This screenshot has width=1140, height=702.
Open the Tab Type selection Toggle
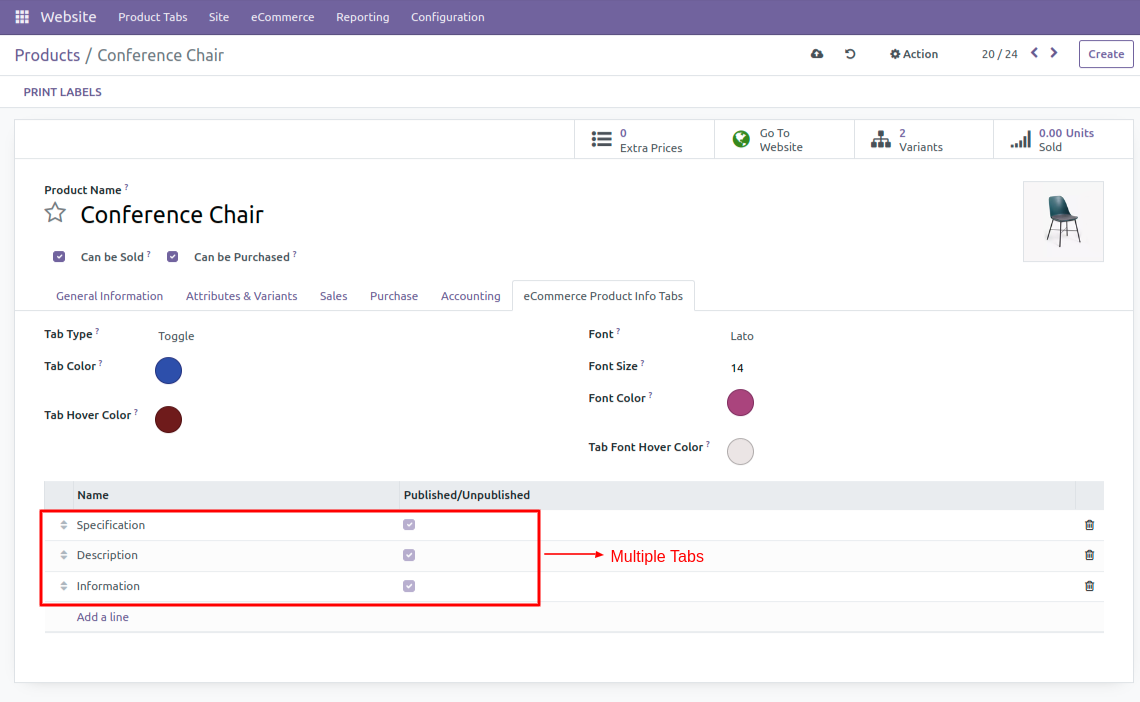pos(176,336)
